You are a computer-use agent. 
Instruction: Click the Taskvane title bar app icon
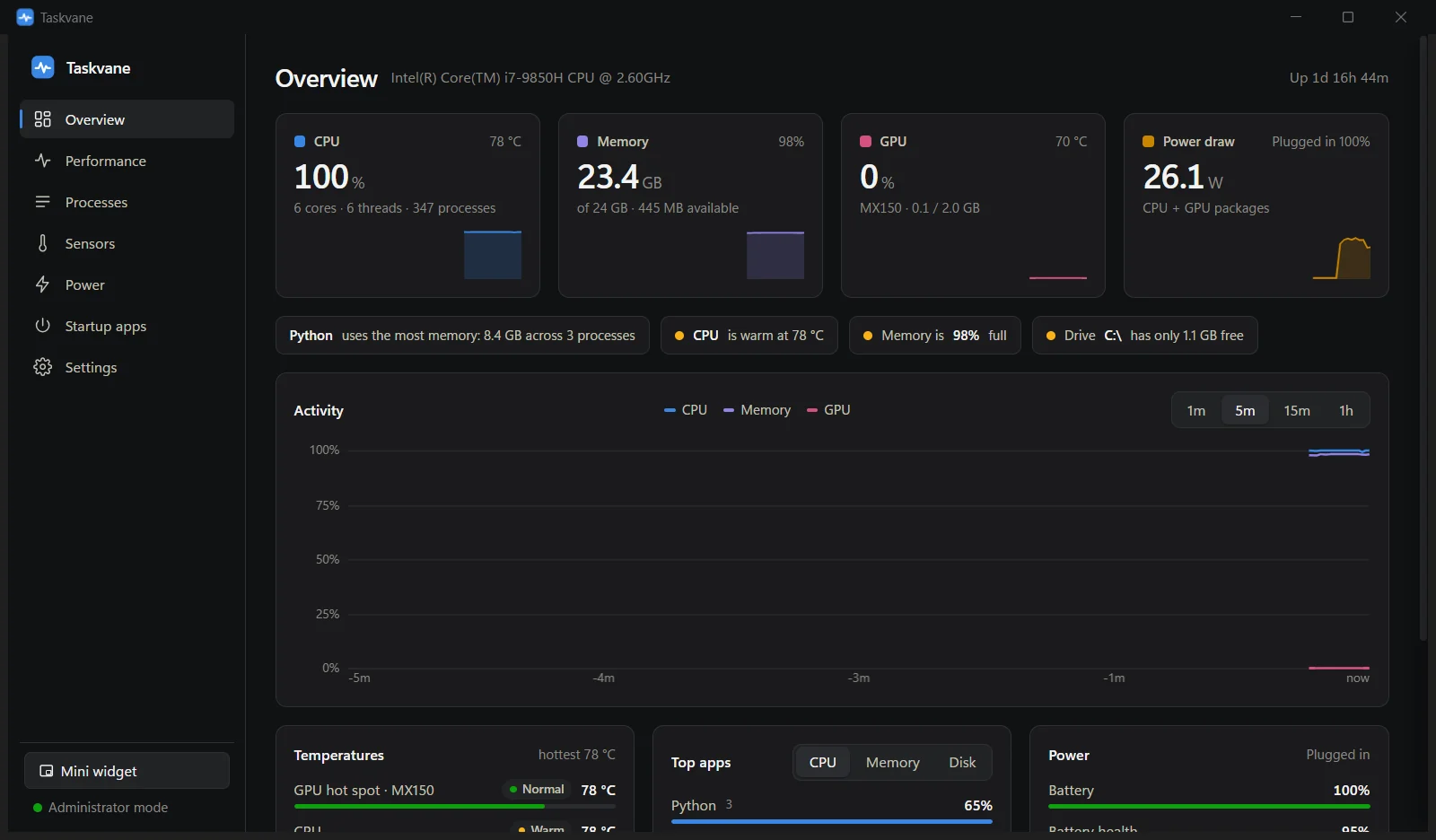tap(25, 17)
